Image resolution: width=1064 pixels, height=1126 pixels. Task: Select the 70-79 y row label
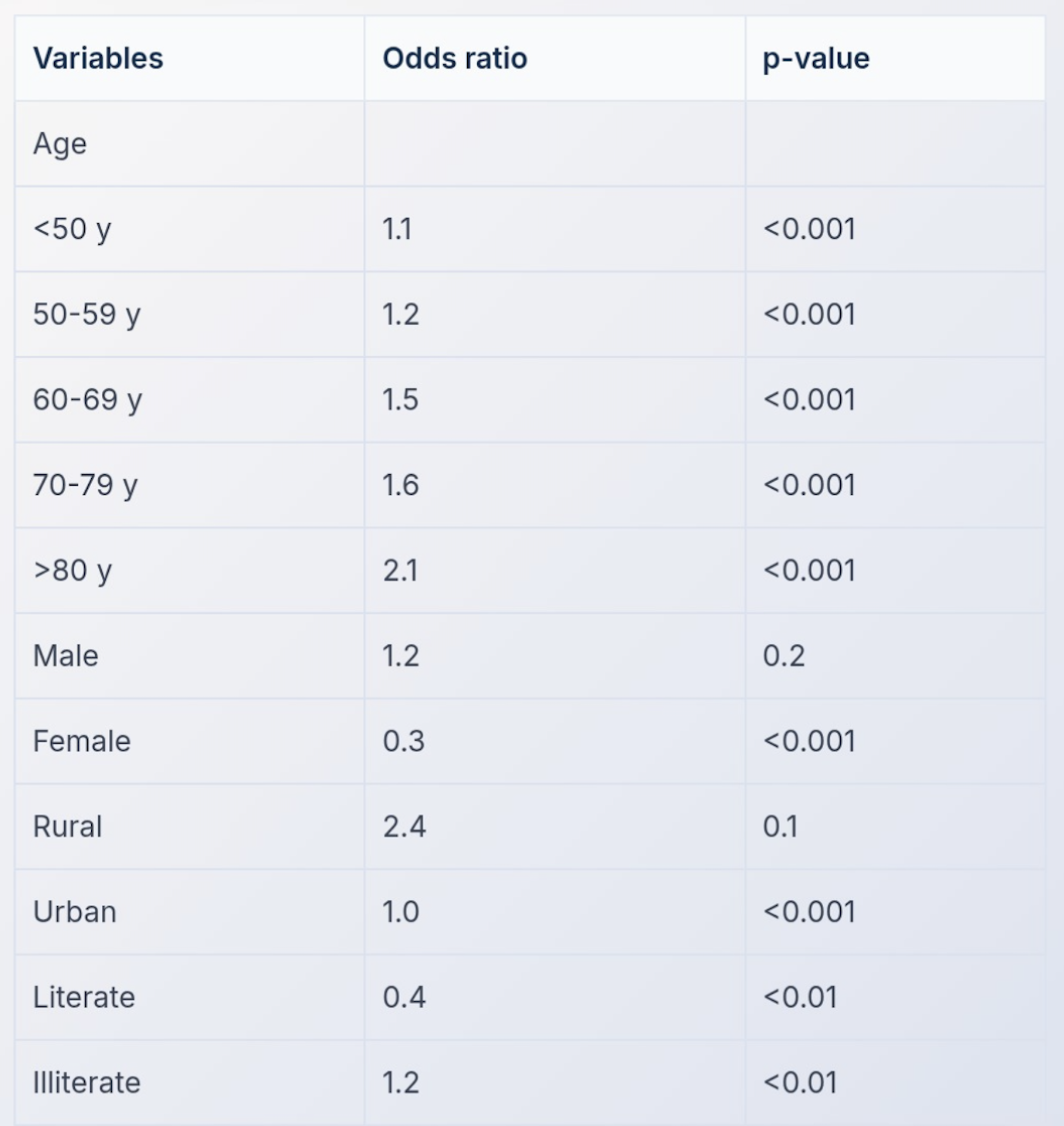coord(85,485)
